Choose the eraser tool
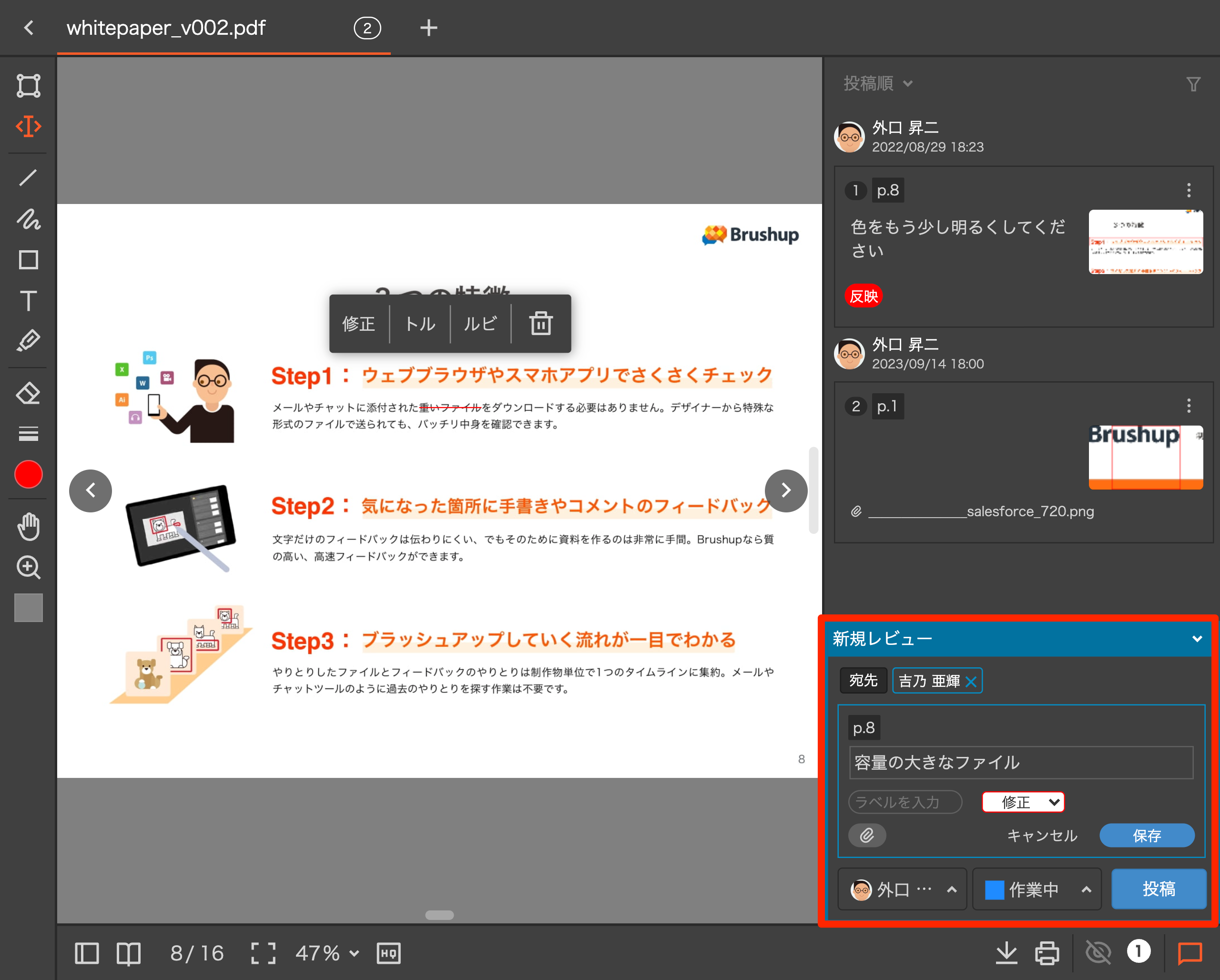Screen dimensions: 1220x980 tap(28, 393)
